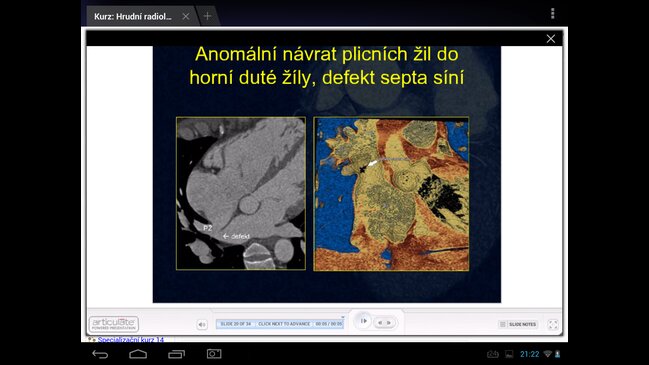Advance to the next slide

tap(389, 323)
